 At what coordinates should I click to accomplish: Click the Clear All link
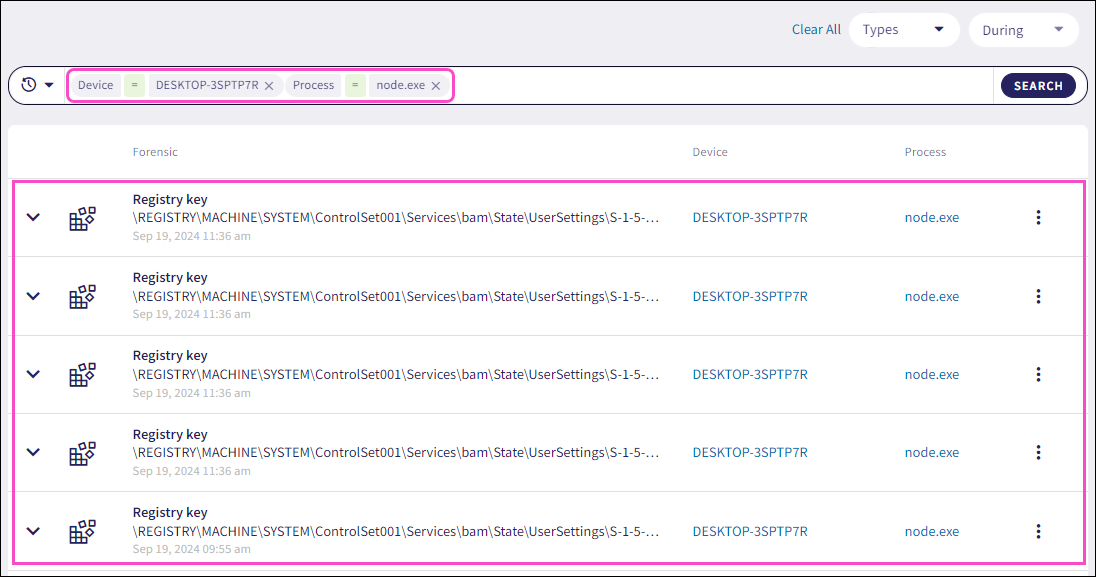[x=816, y=30]
